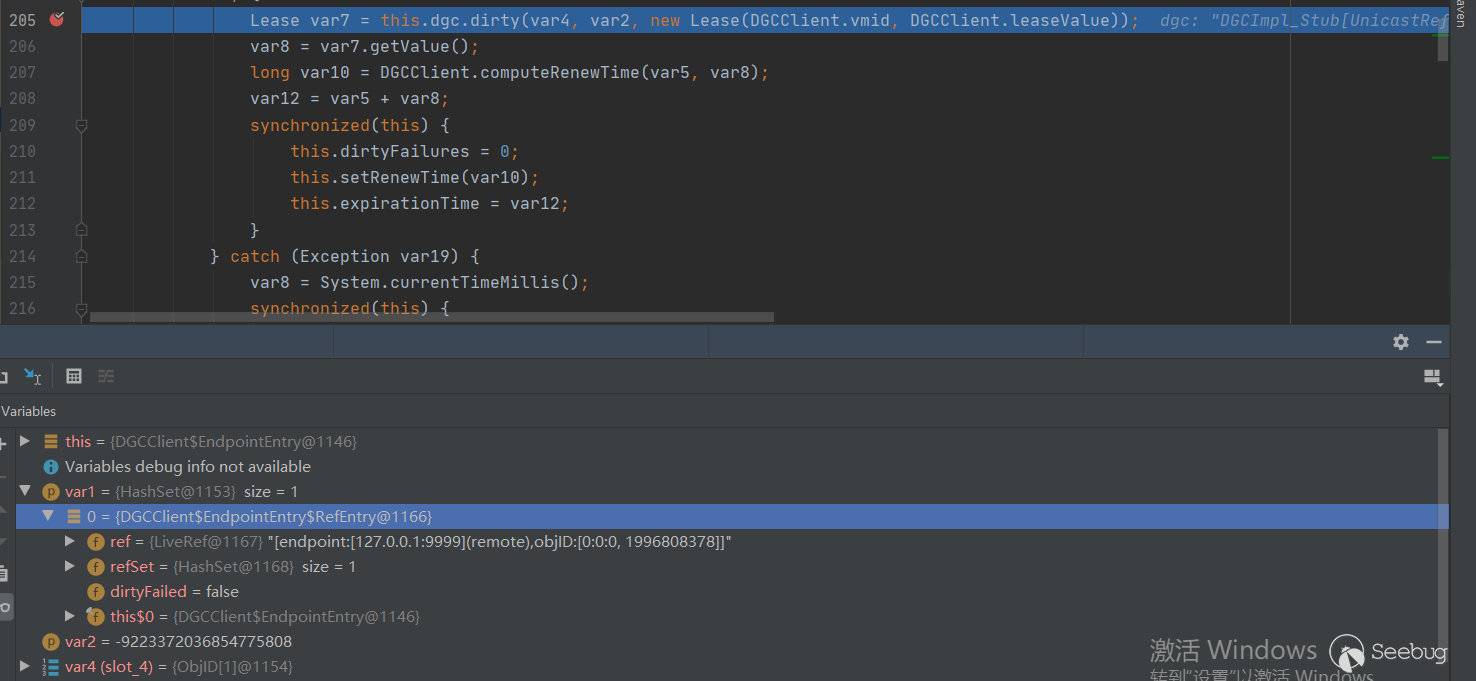1476x681 pixels.
Task: Collapse the var1 HashSet@1153 node
Action: [x=25, y=491]
